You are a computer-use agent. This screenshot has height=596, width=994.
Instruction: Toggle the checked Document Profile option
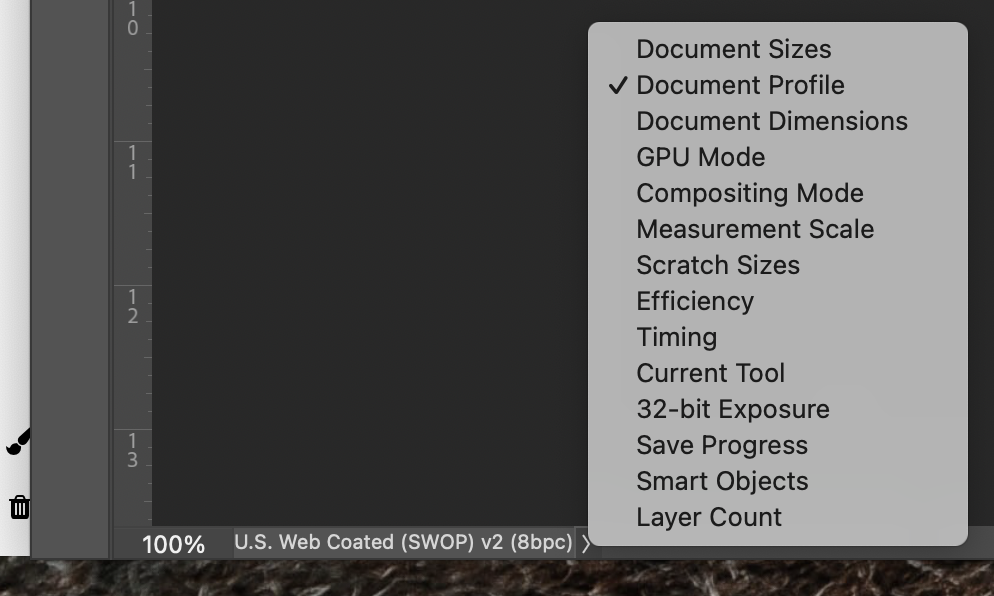pyautogui.click(x=740, y=85)
